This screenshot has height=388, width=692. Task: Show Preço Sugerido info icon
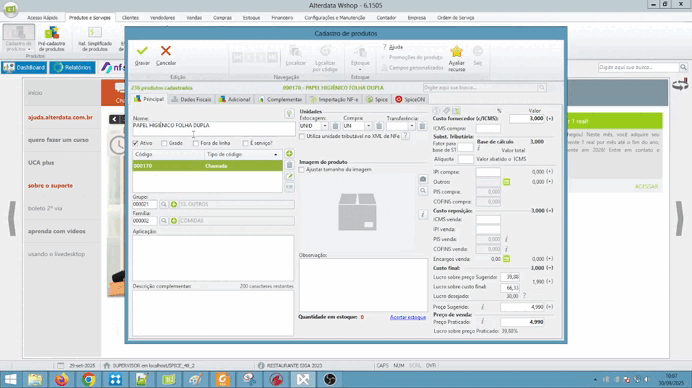click(x=482, y=307)
